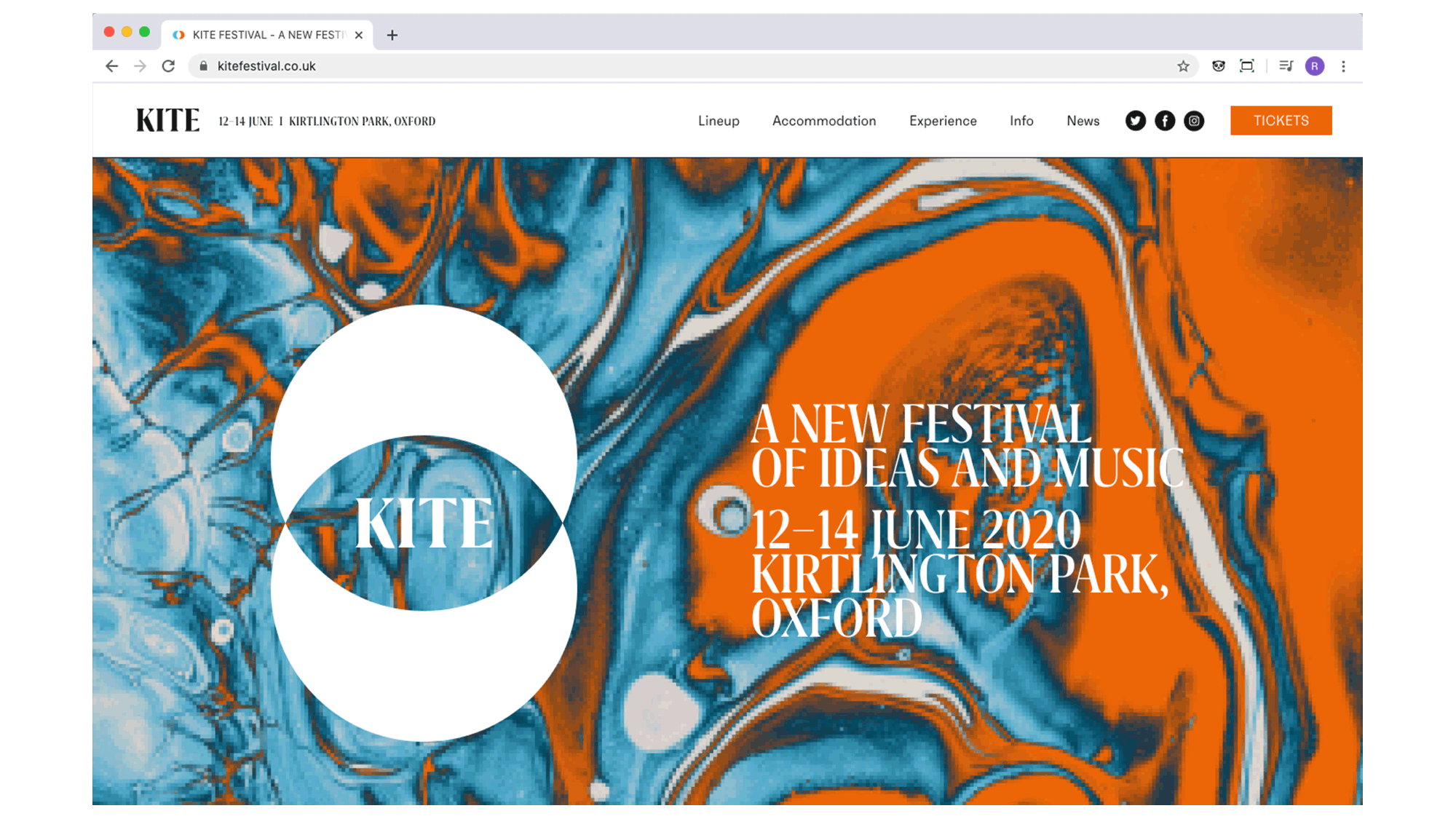Open the Instagram social icon
This screenshot has width=1456, height=819.
1194,121
